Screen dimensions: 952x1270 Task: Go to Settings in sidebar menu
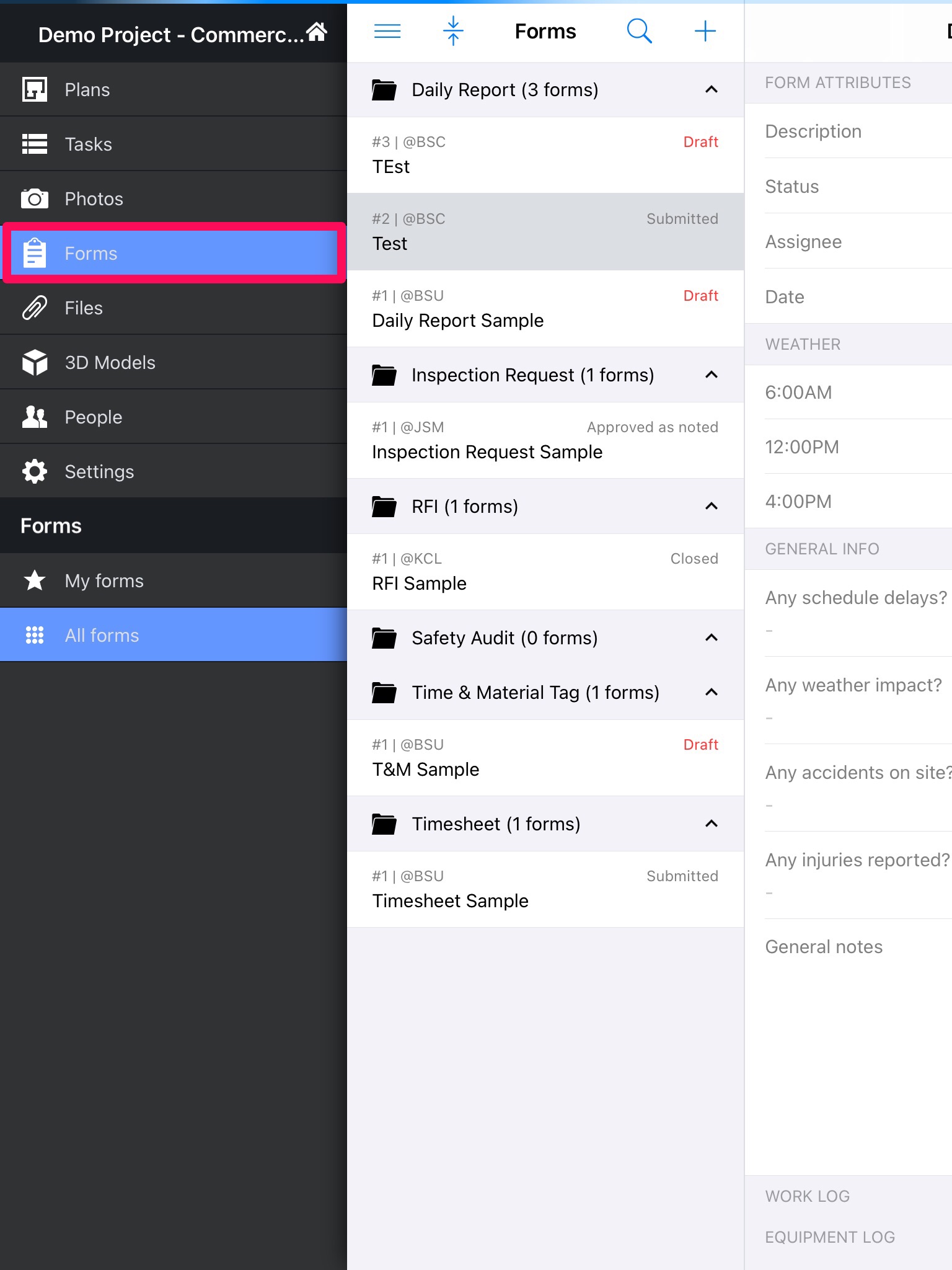click(x=174, y=471)
